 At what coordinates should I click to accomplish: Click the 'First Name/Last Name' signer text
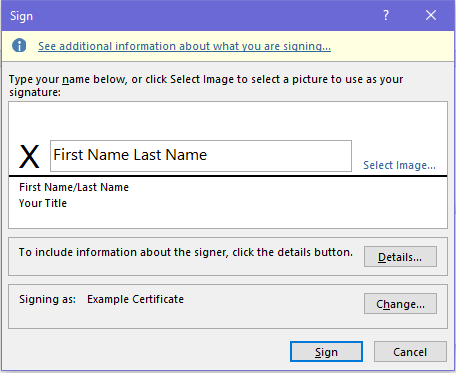pyautogui.click(x=74, y=187)
